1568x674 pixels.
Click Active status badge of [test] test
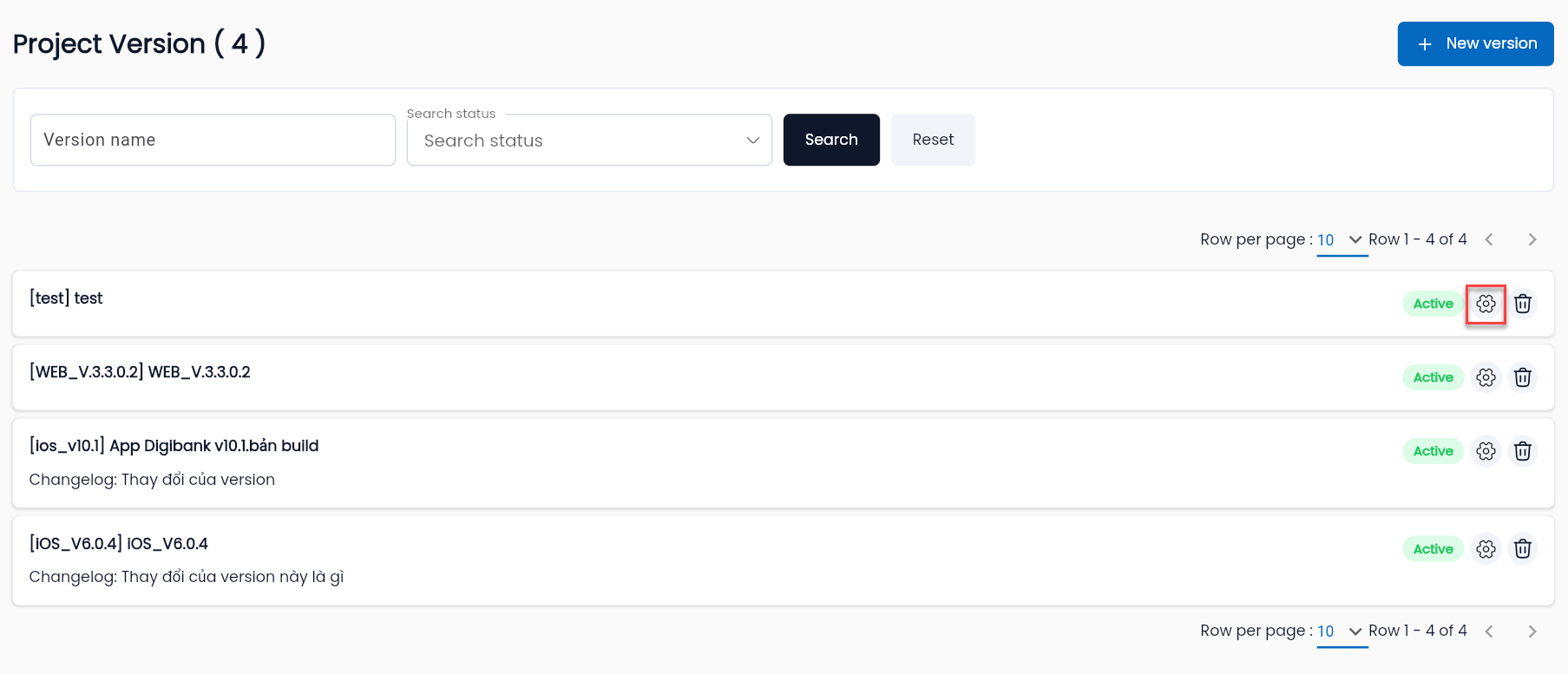pos(1433,304)
